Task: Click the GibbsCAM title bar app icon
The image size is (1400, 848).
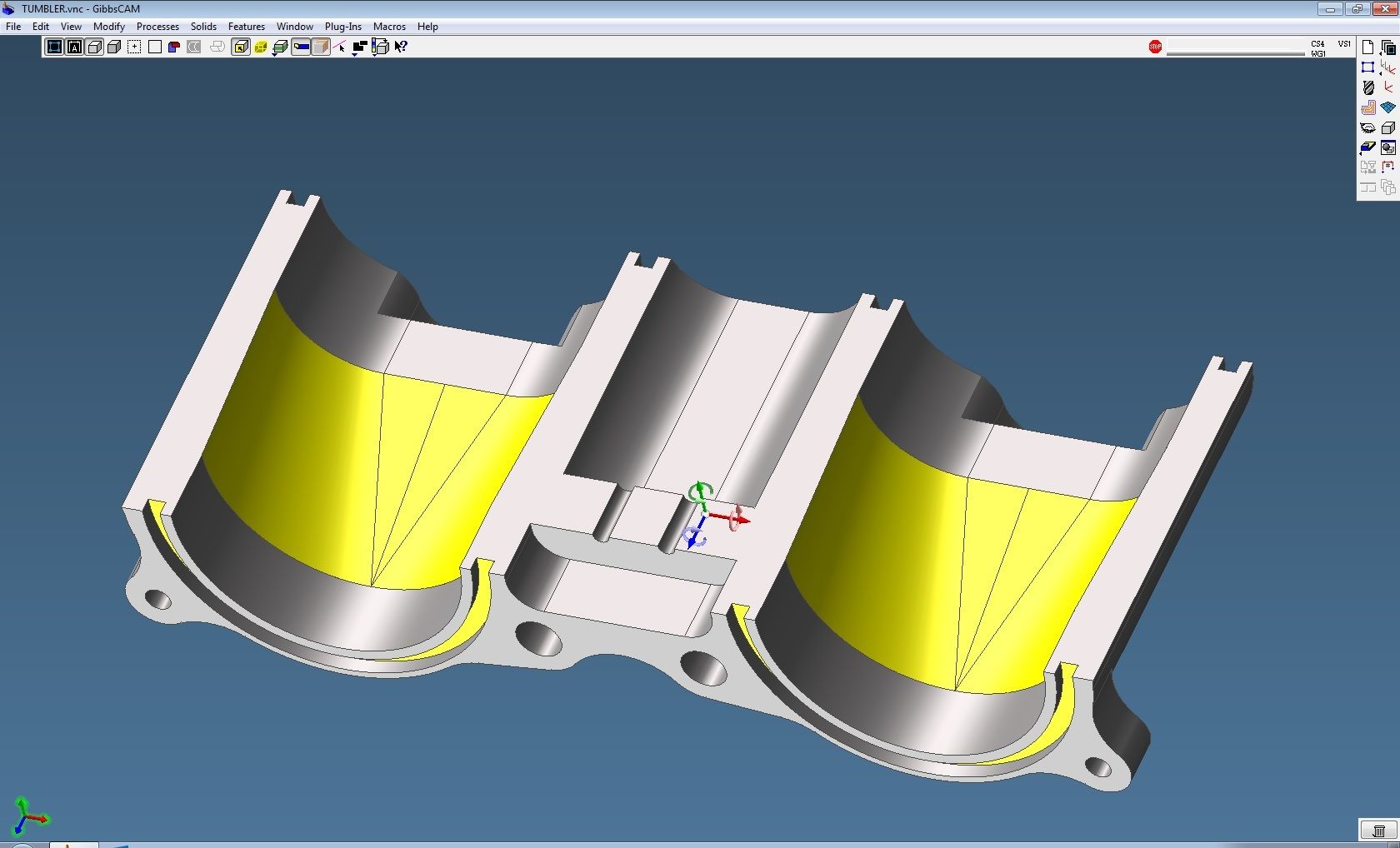Action: click(x=9, y=8)
